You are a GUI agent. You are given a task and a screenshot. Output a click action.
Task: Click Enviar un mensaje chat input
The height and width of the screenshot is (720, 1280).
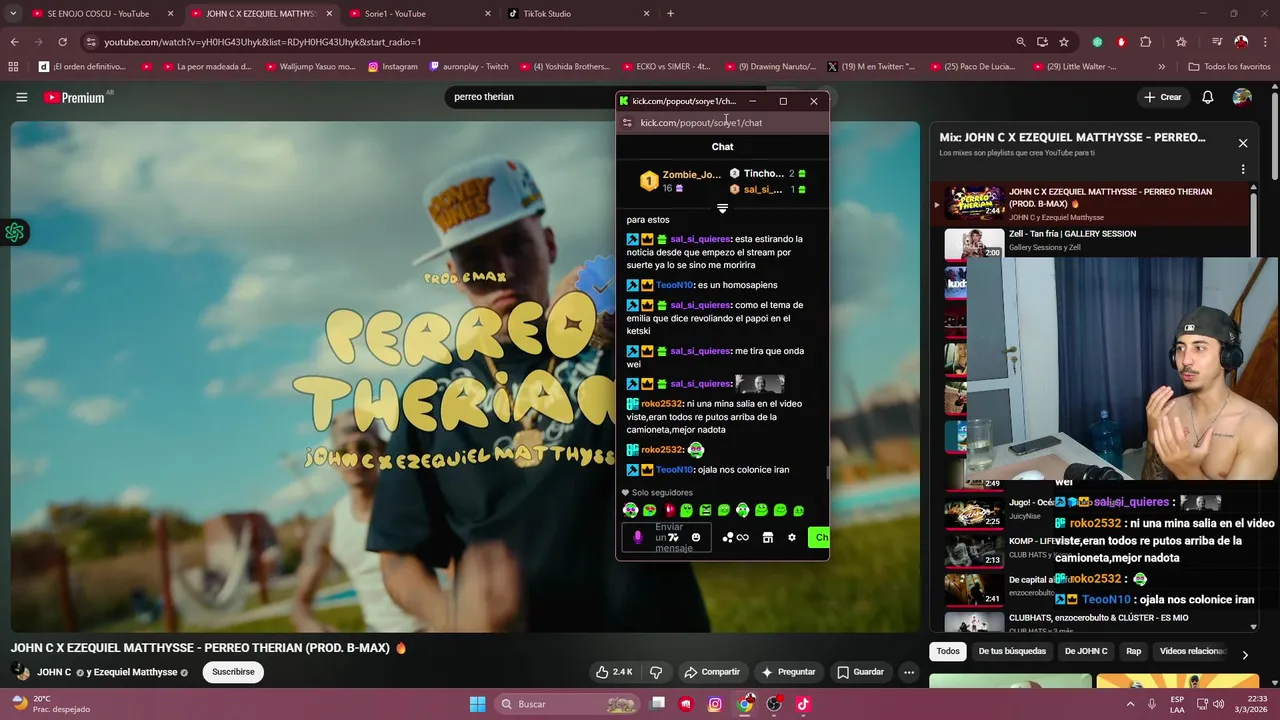[667, 537]
